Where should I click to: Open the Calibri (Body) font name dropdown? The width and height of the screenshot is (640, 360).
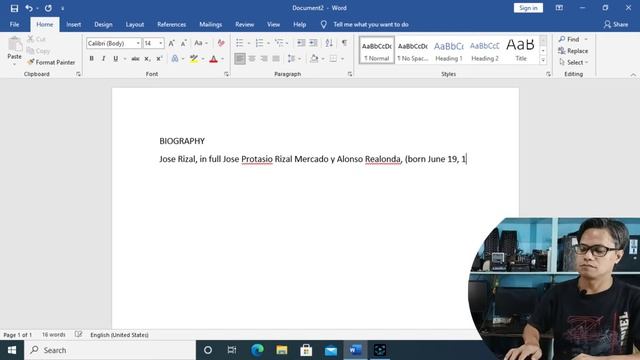tap(138, 43)
